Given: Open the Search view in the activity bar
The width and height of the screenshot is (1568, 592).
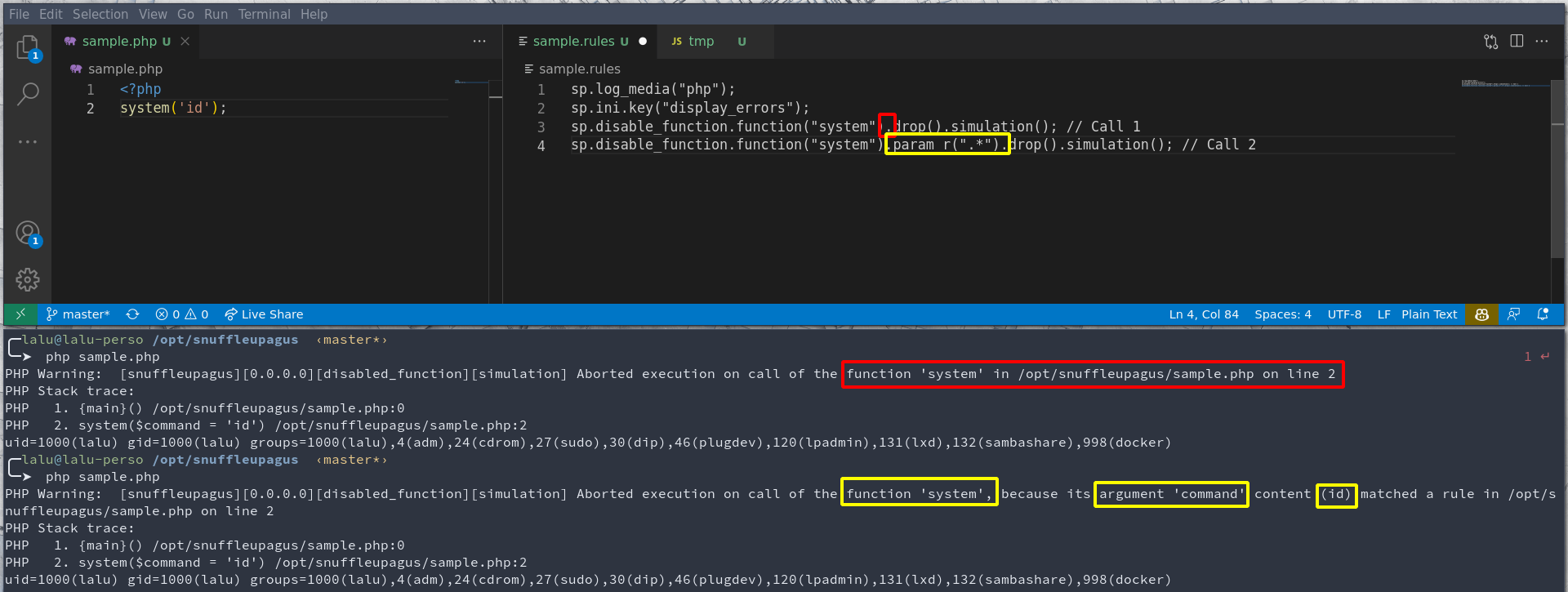Looking at the screenshot, I should (28, 94).
